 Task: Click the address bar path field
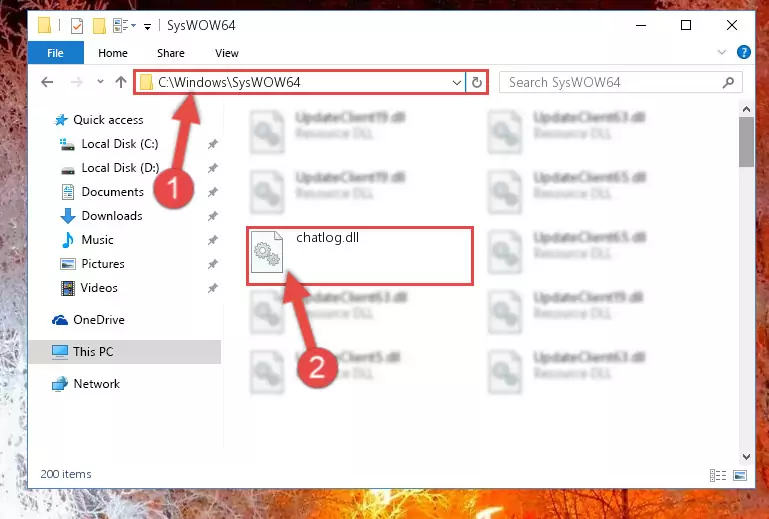[x=300, y=82]
